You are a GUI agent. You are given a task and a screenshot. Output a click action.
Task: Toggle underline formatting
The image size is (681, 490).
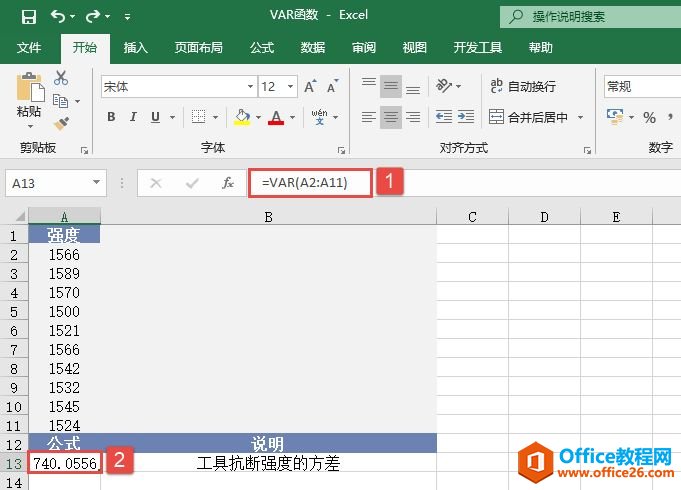click(155, 116)
